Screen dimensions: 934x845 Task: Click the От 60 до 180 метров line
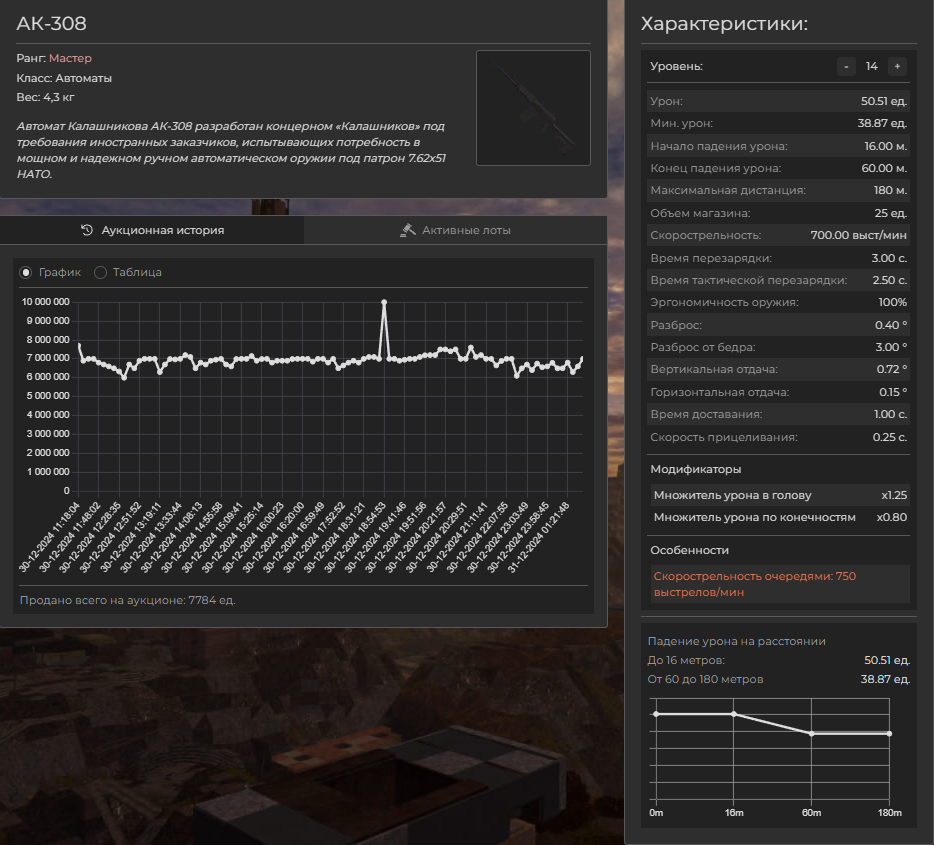coord(779,679)
